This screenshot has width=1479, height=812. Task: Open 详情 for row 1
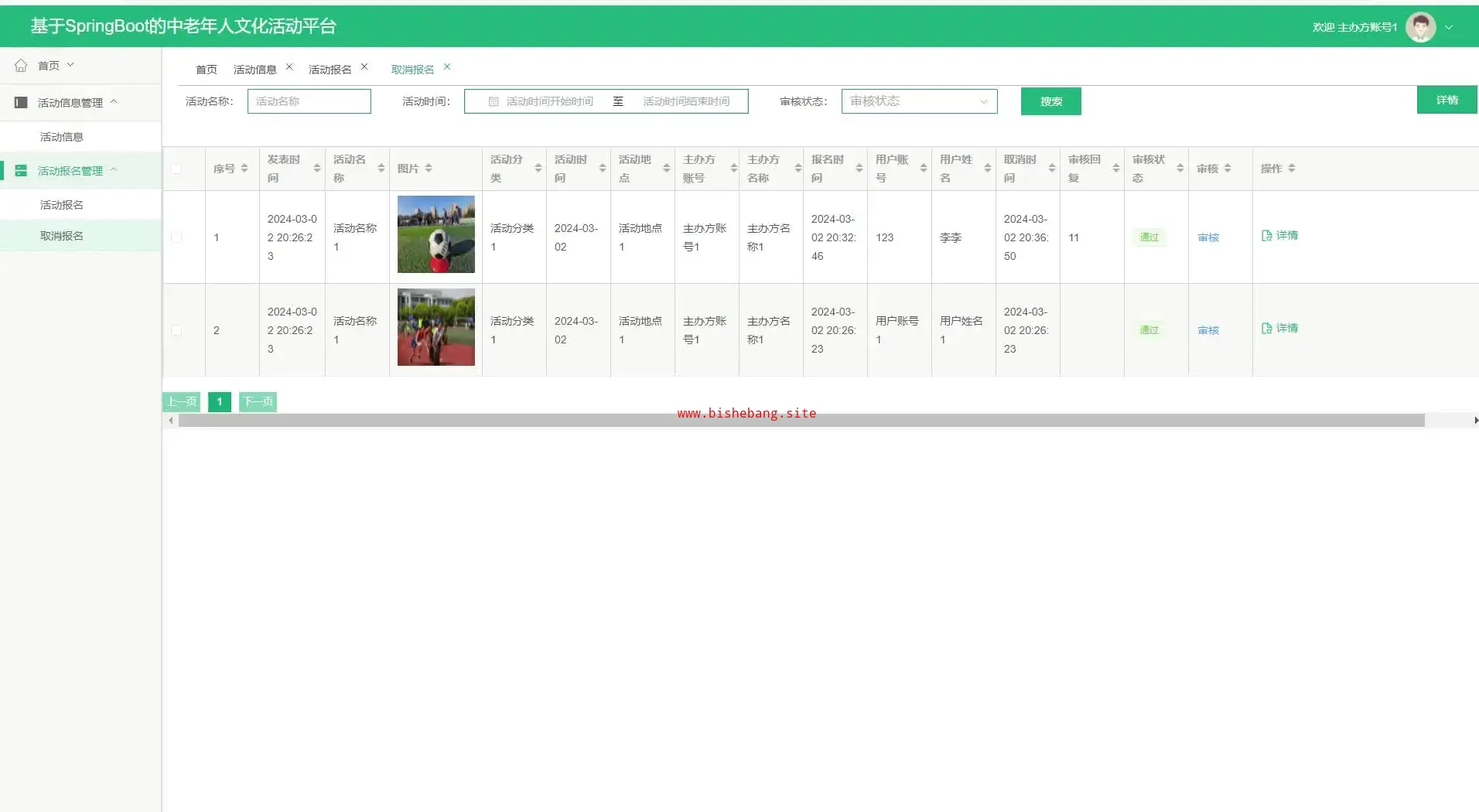click(x=1280, y=235)
